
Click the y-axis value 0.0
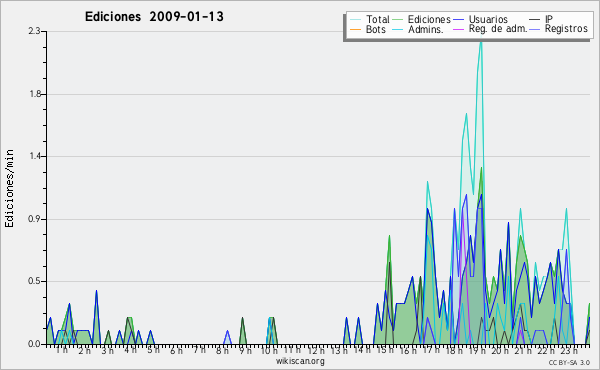(x=35, y=344)
